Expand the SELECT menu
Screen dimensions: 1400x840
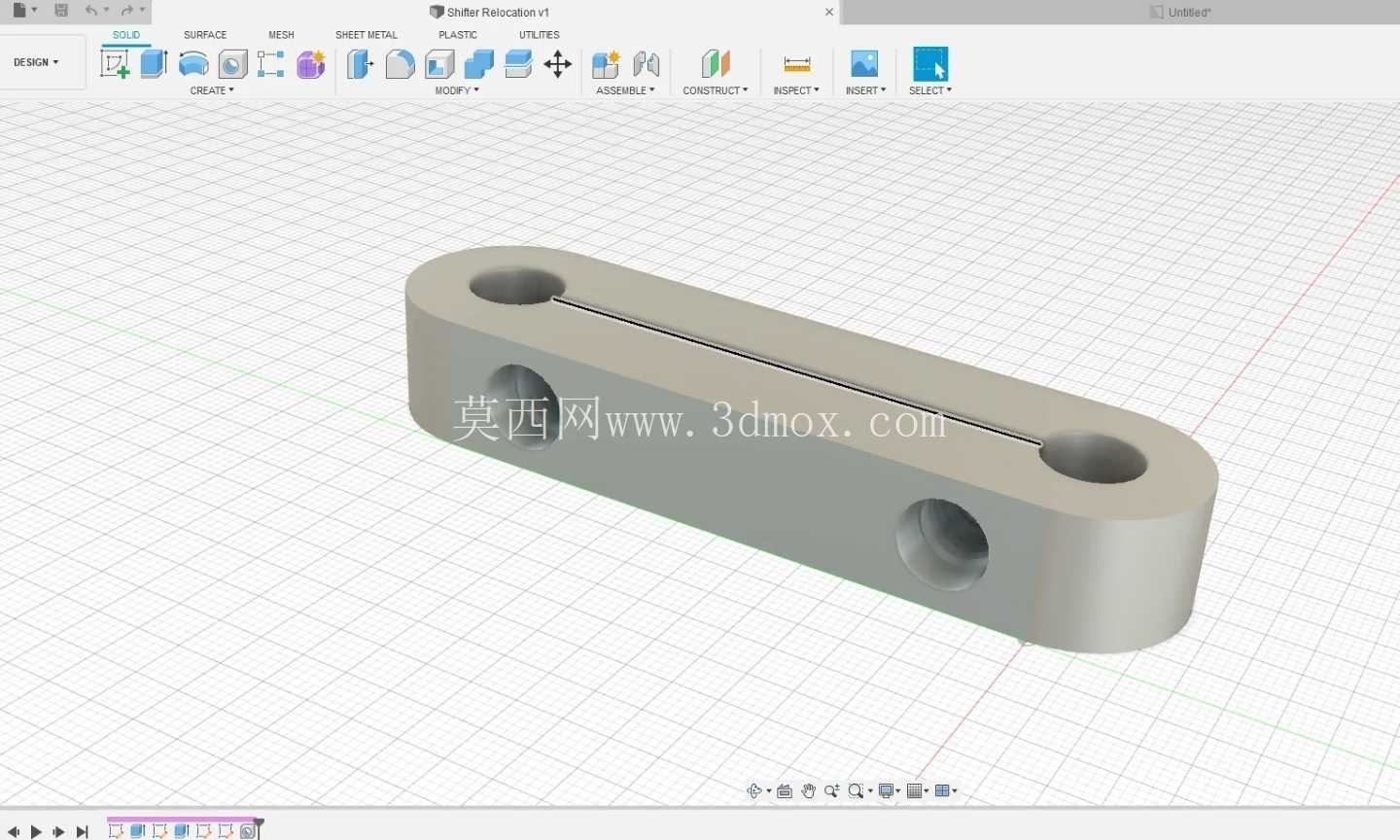(930, 90)
